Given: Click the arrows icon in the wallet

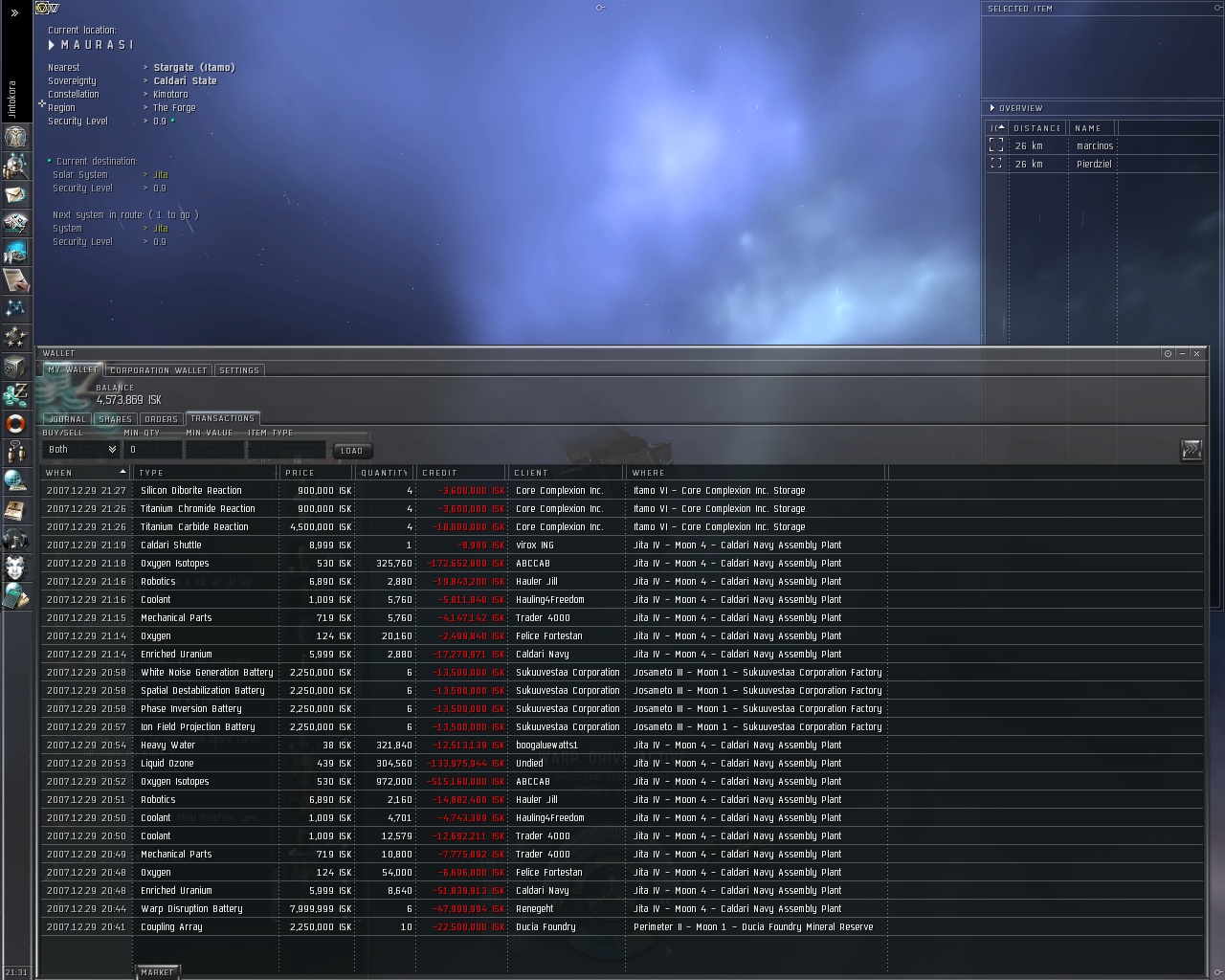Looking at the screenshot, I should (x=1191, y=450).
